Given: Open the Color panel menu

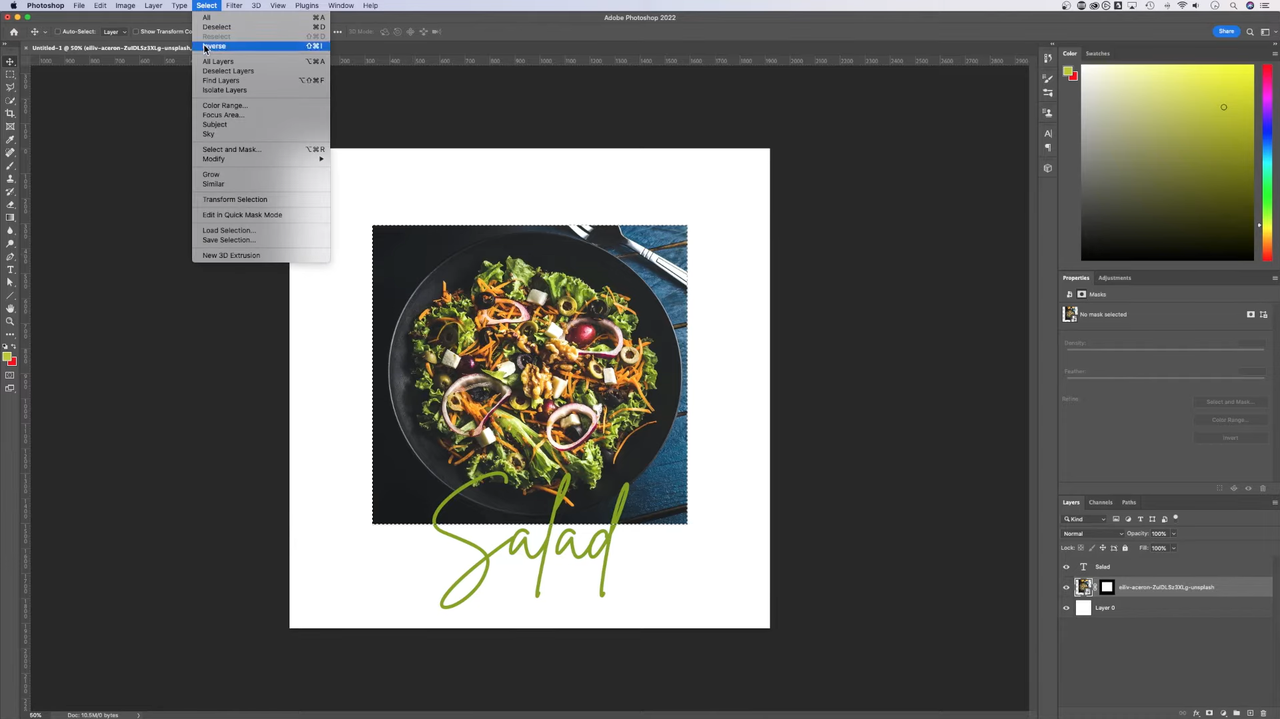Looking at the screenshot, I should 1275,53.
